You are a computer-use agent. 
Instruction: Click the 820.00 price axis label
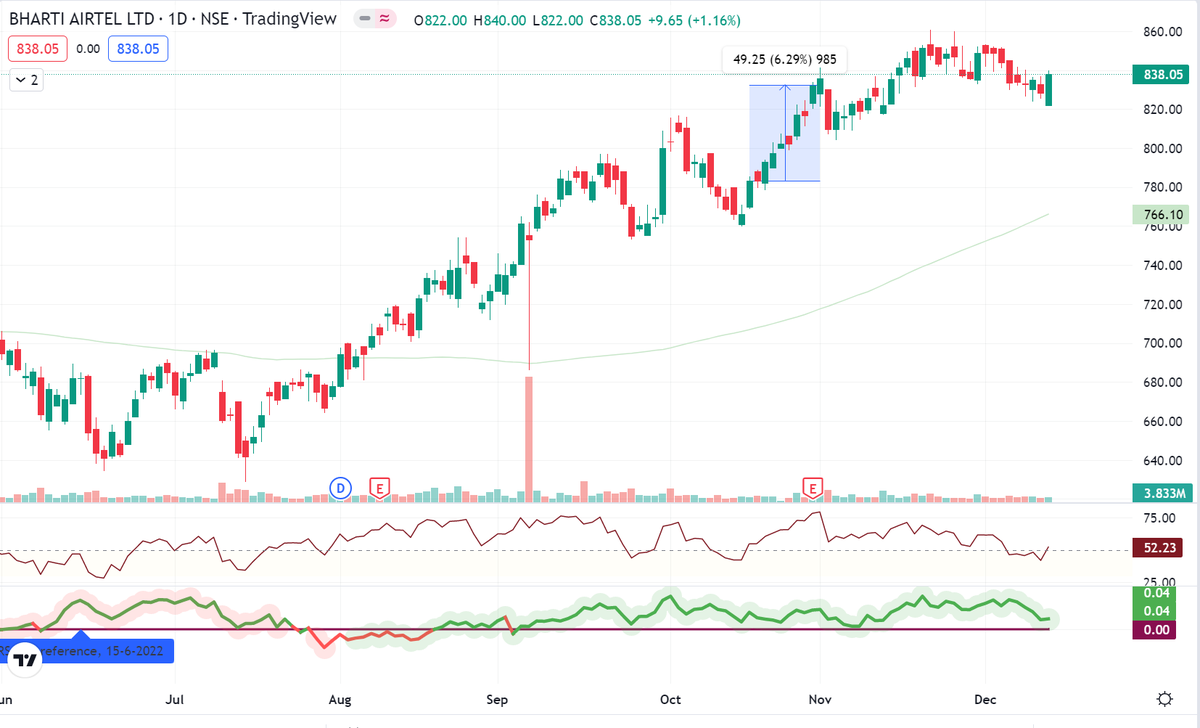point(1163,110)
